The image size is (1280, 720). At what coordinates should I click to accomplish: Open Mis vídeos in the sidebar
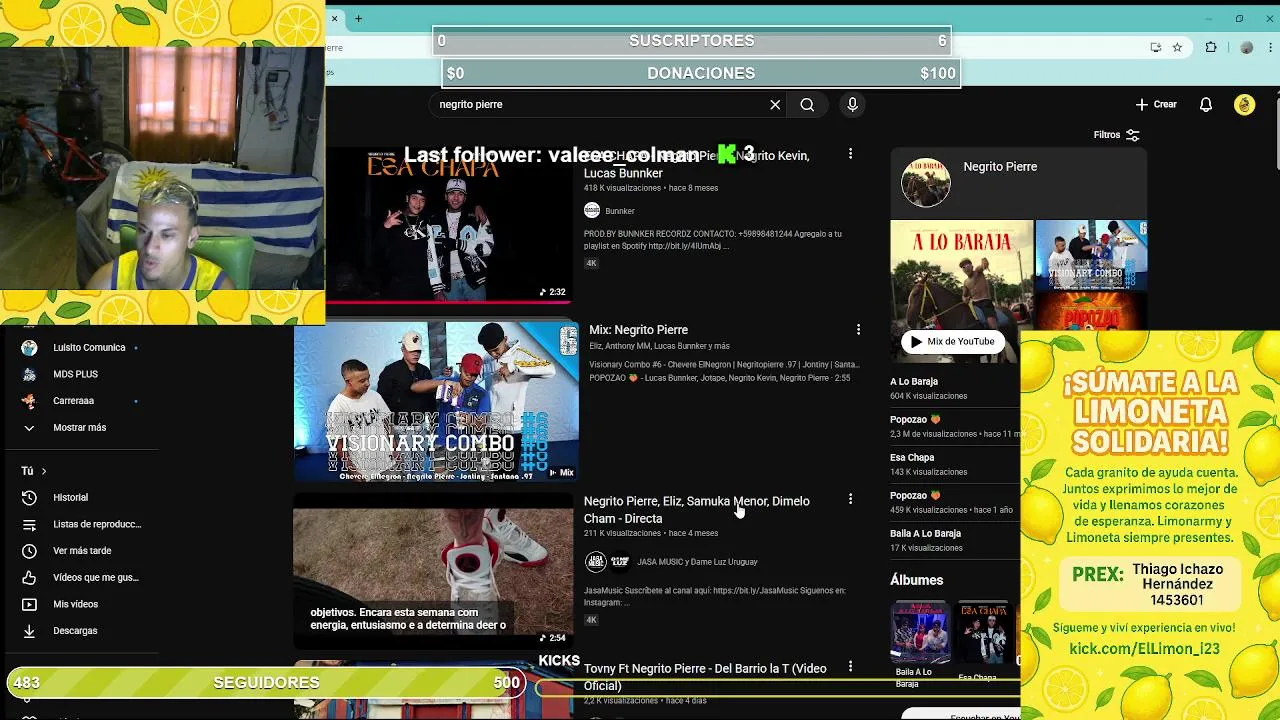click(75, 604)
